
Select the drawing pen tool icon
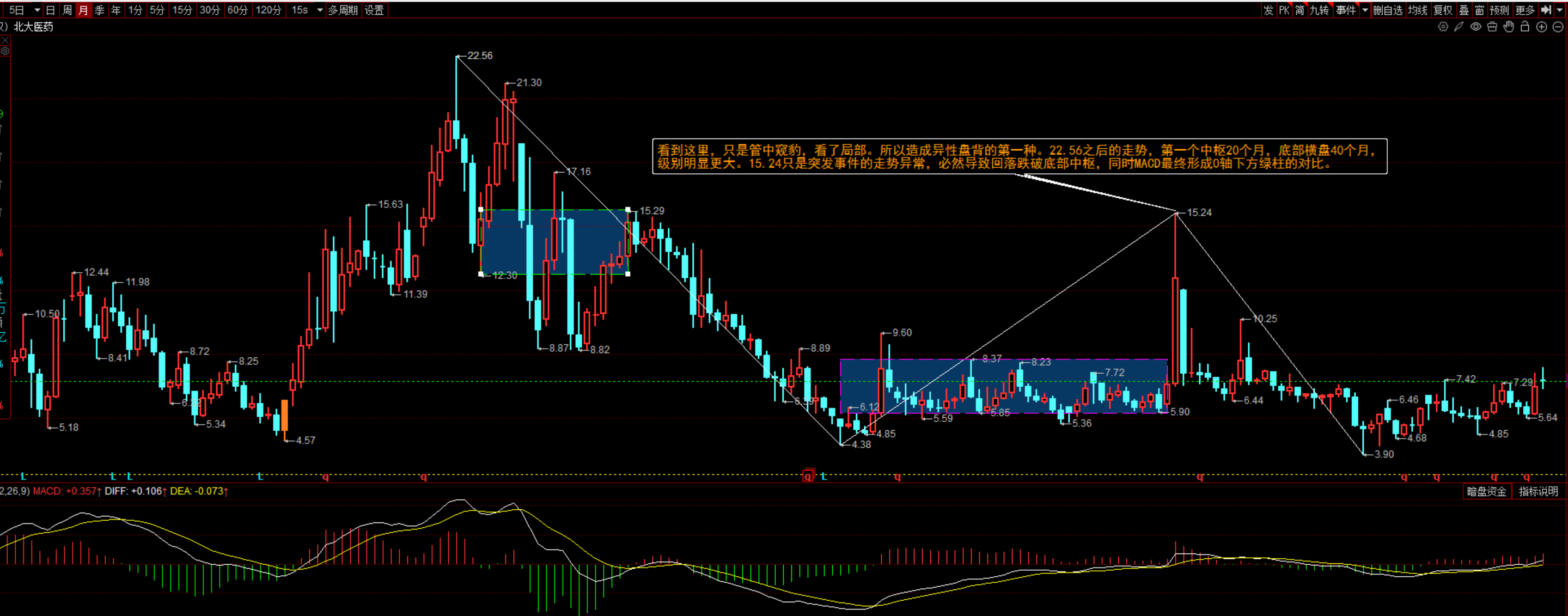click(x=1459, y=27)
